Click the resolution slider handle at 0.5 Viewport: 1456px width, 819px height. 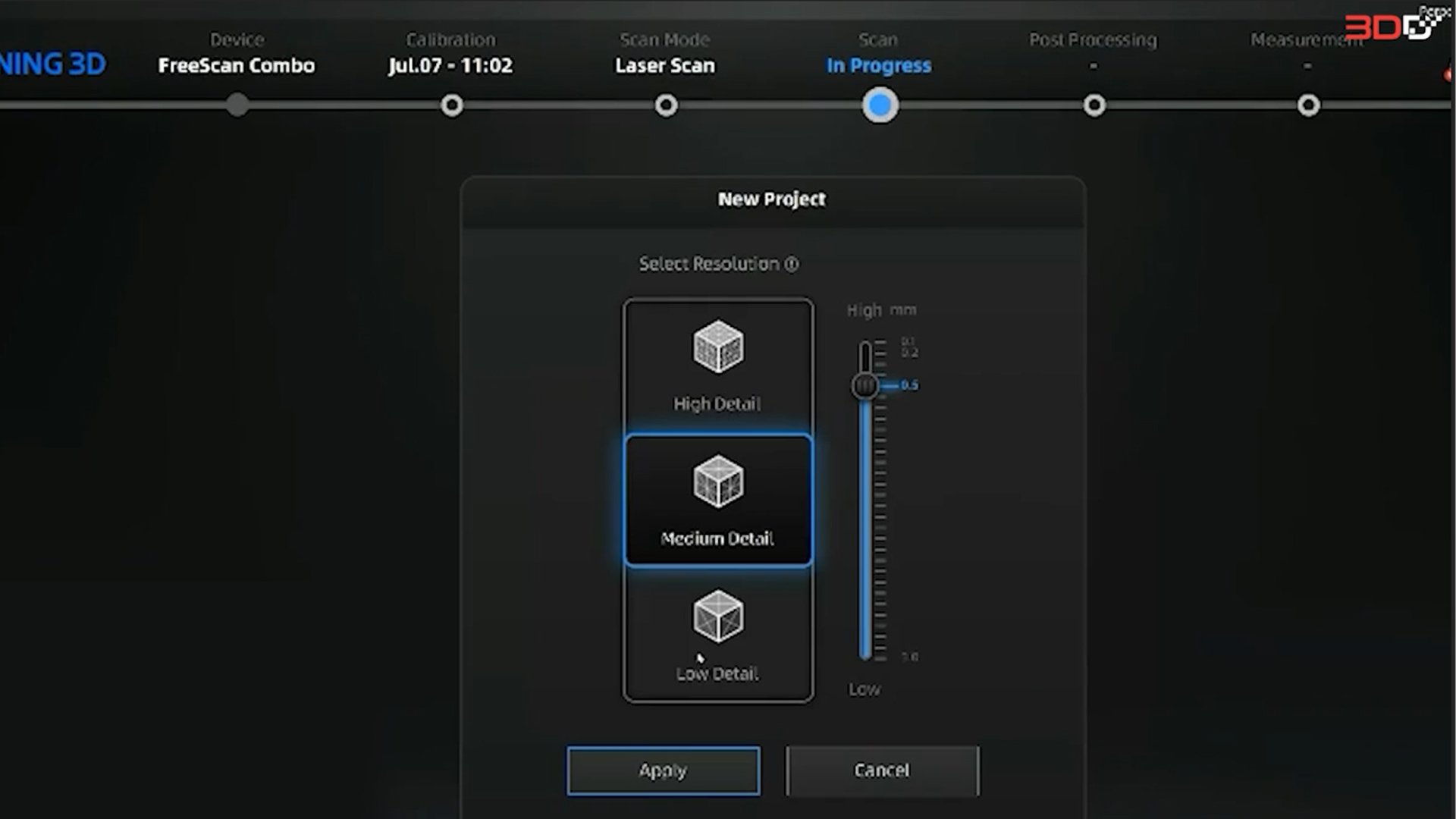(x=864, y=386)
